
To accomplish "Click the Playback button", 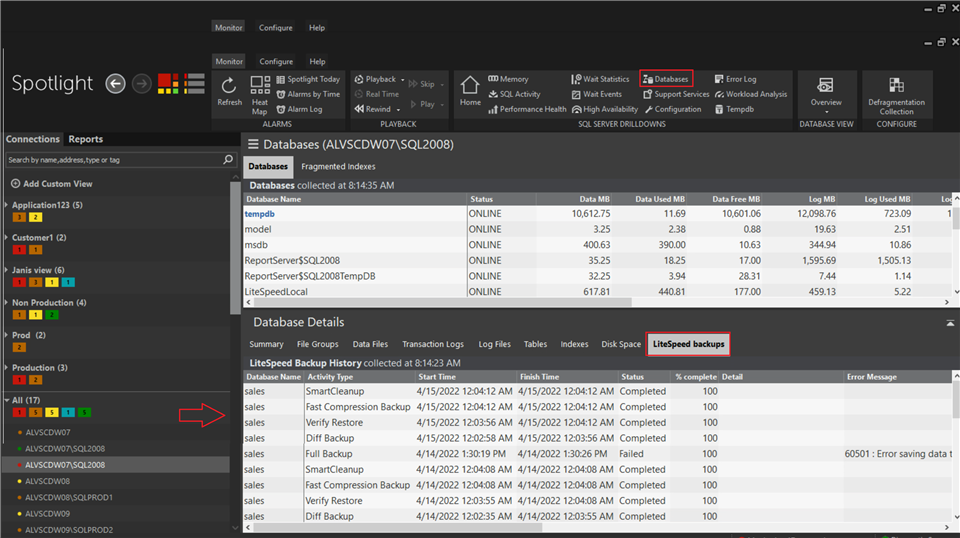I will (375, 79).
